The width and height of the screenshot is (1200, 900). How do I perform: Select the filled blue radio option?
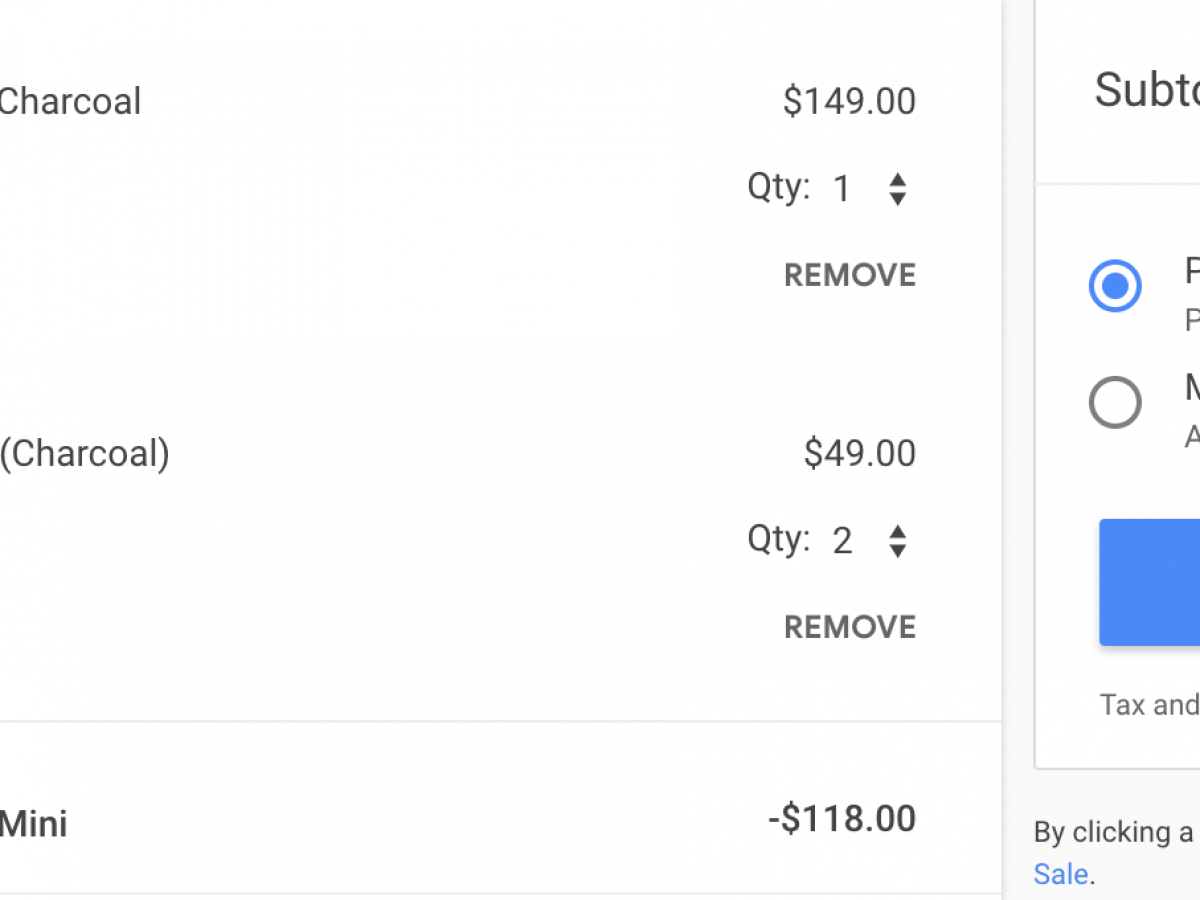point(1114,286)
